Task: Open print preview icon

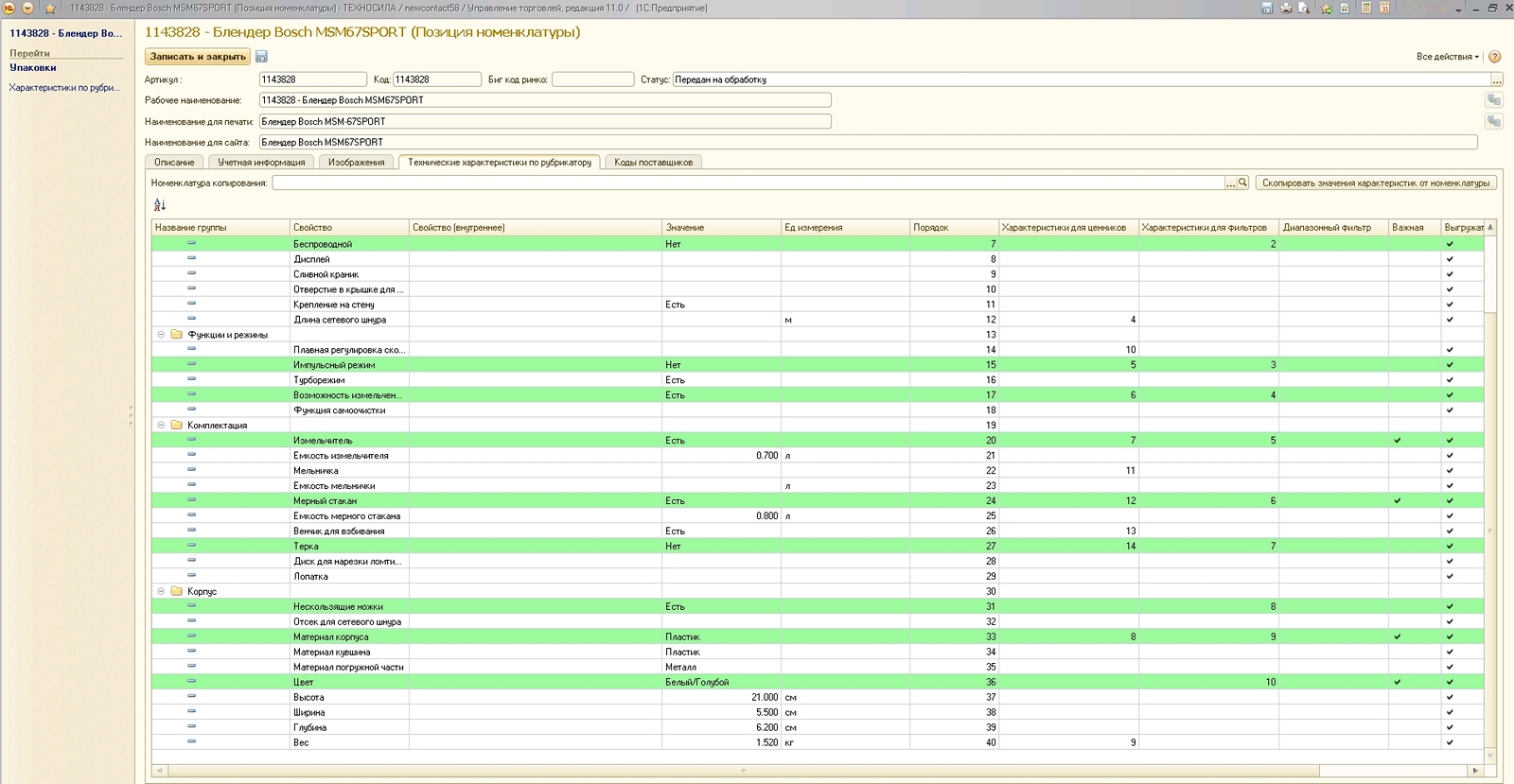Action: 1304,8
